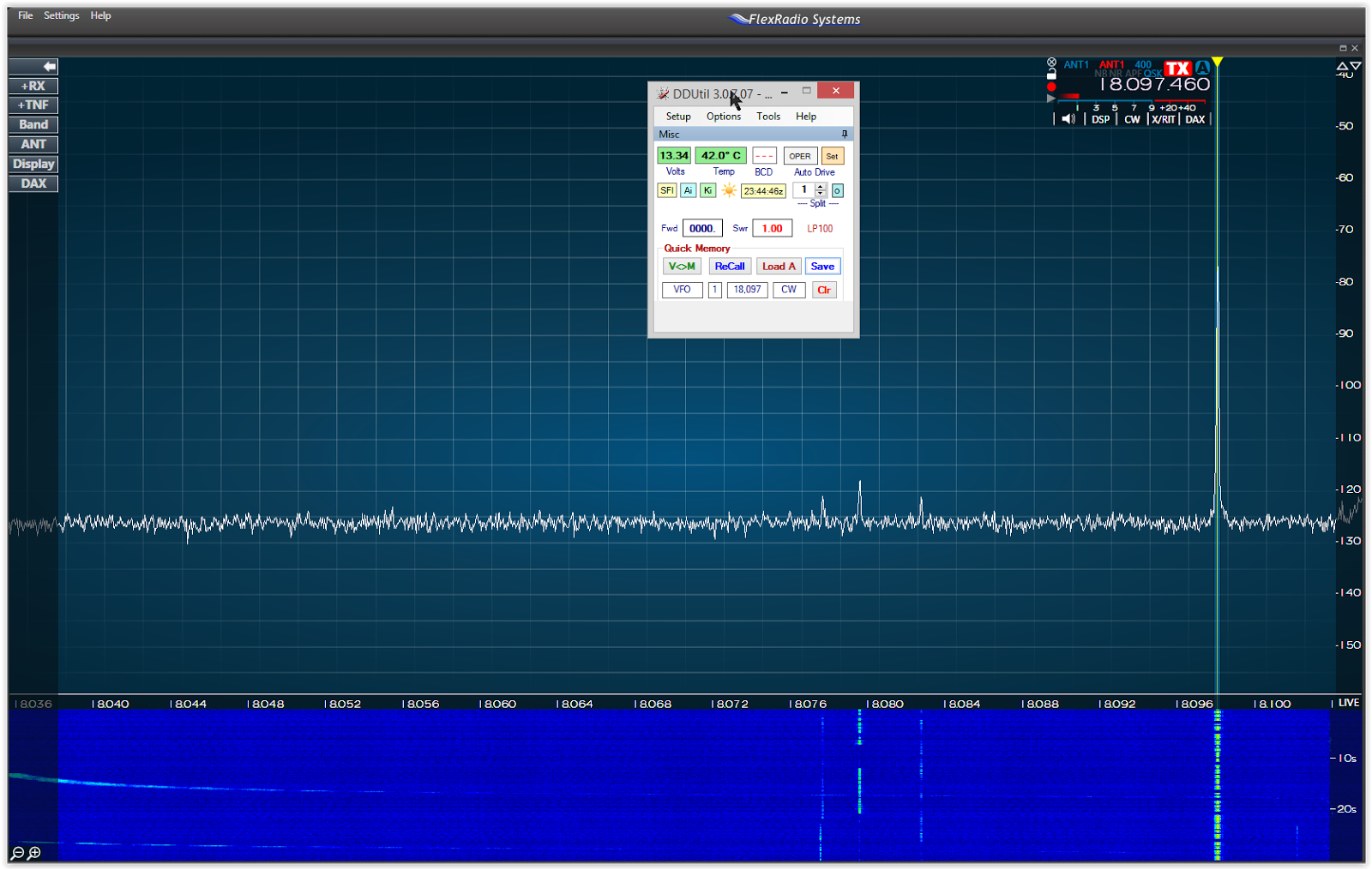This screenshot has width=1372, height=870.
Task: Toggle the slice frequency lock icon
Action: (x=1051, y=75)
